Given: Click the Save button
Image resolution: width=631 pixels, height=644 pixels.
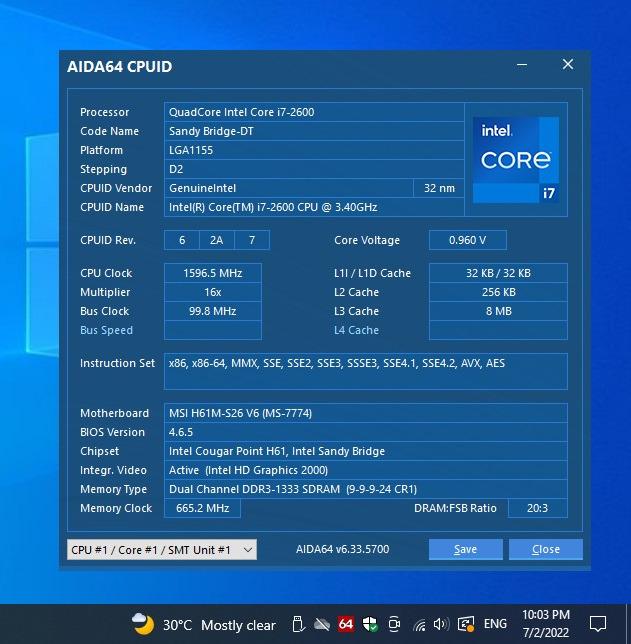Looking at the screenshot, I should [465, 550].
